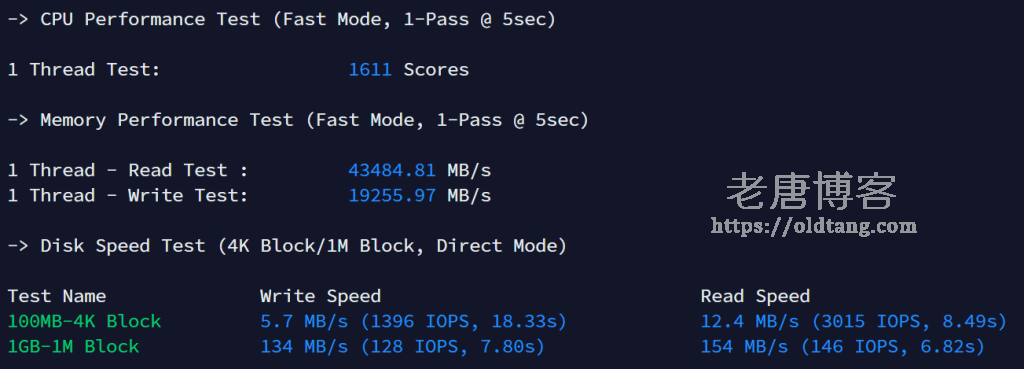Click the Write Speed column header
The height and width of the screenshot is (369, 1024).
click(320, 297)
